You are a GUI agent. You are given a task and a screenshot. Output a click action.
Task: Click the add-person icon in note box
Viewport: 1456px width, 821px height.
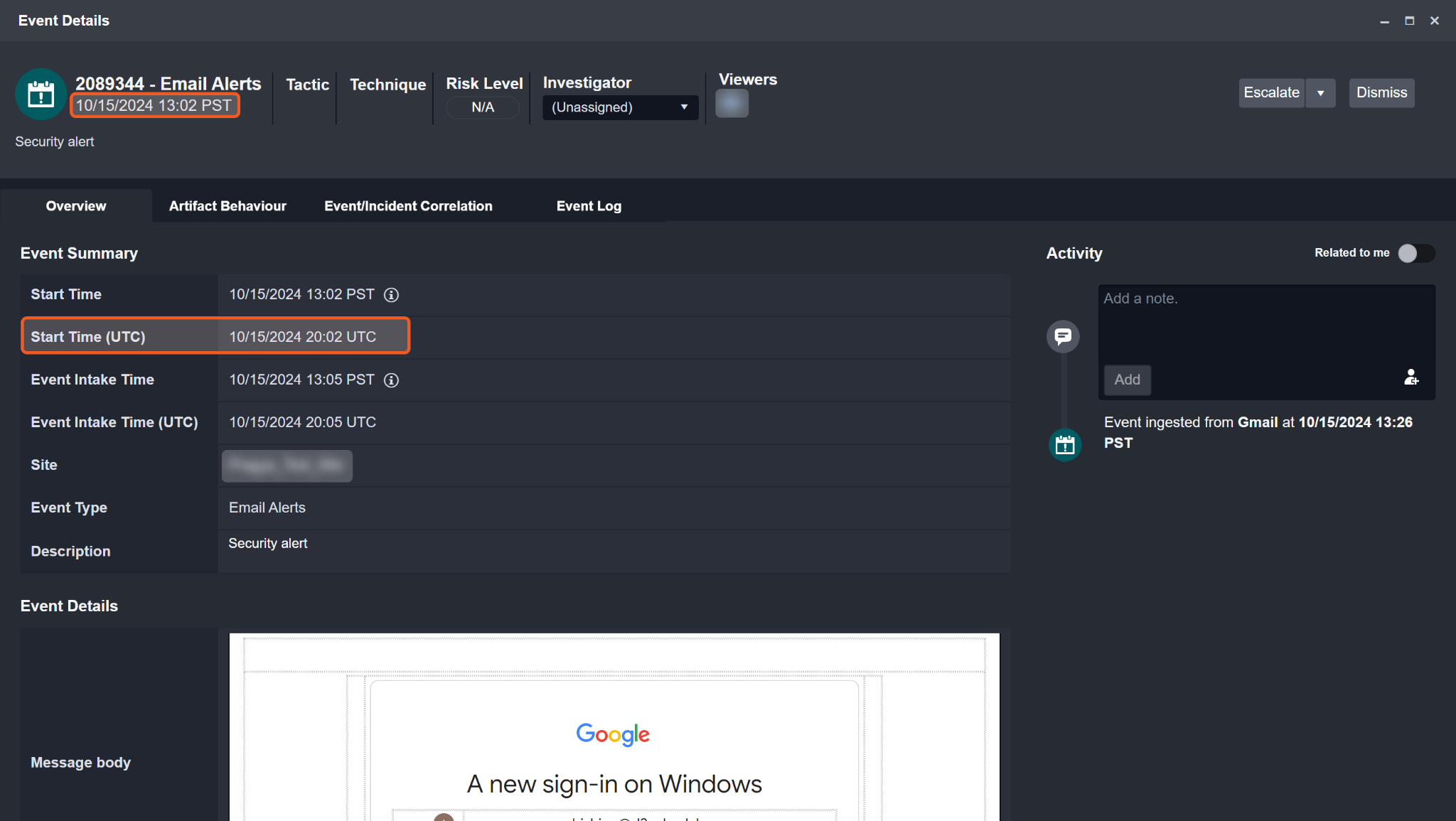point(1411,377)
